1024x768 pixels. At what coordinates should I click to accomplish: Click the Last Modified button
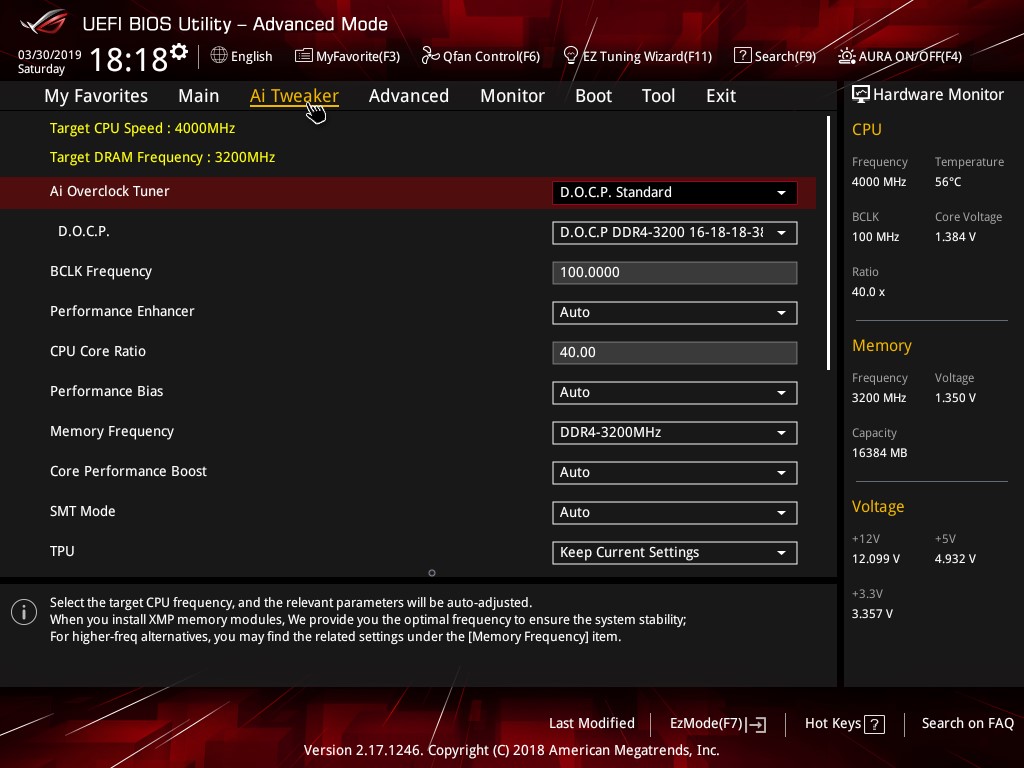click(x=592, y=724)
